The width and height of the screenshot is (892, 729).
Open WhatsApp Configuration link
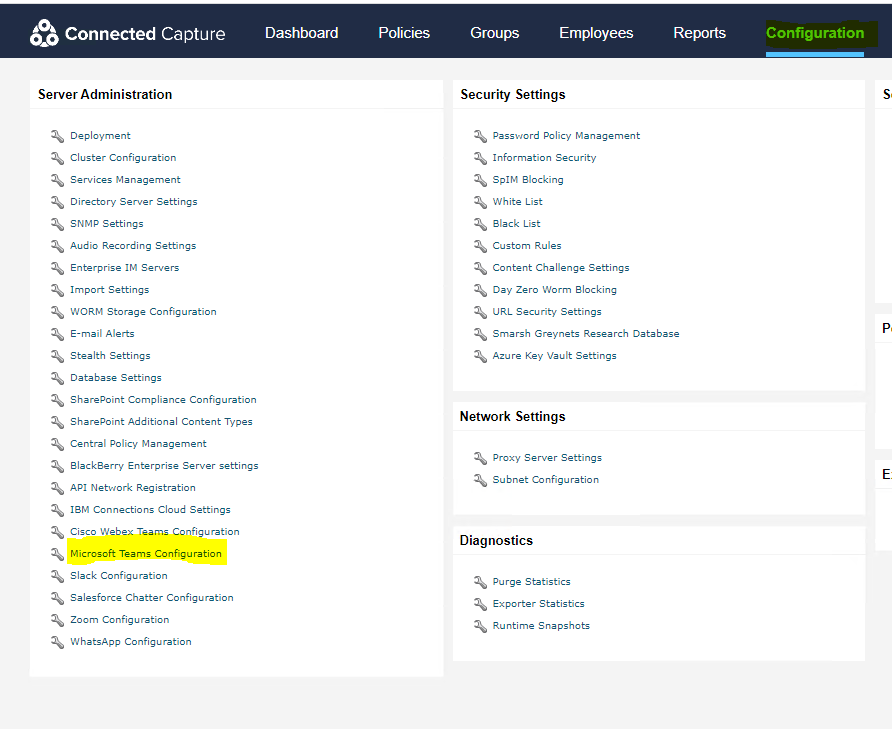(131, 642)
